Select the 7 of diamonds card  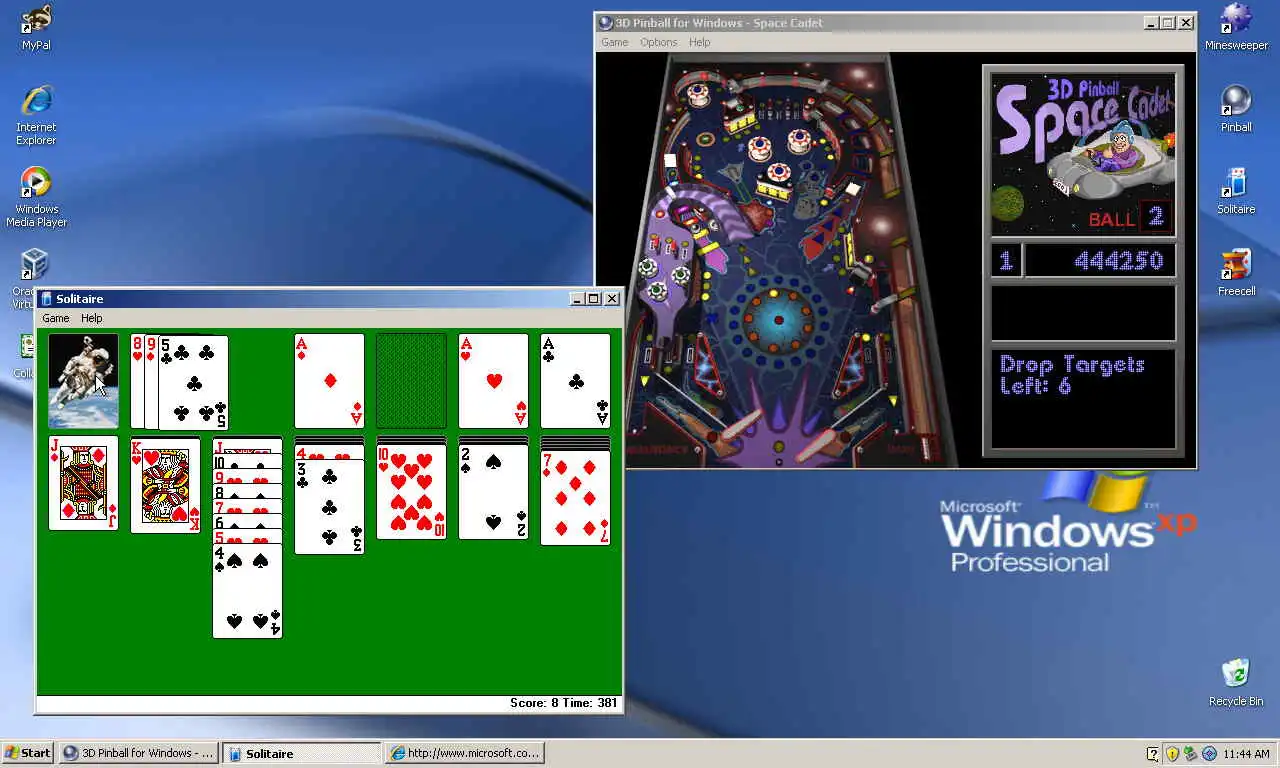pos(575,498)
